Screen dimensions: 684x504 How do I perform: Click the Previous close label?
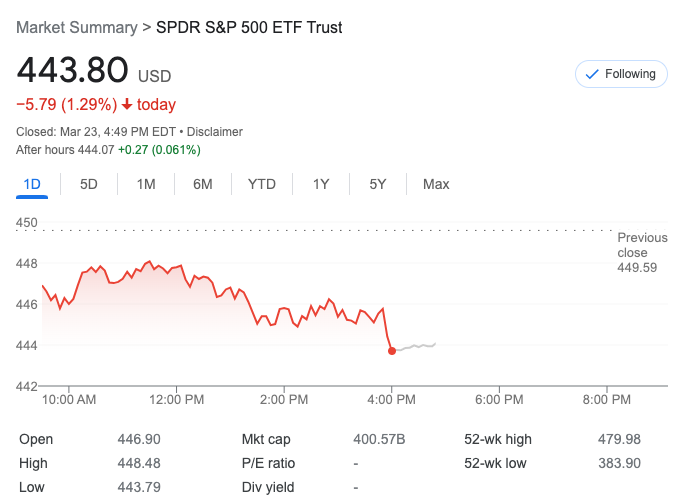pos(641,245)
